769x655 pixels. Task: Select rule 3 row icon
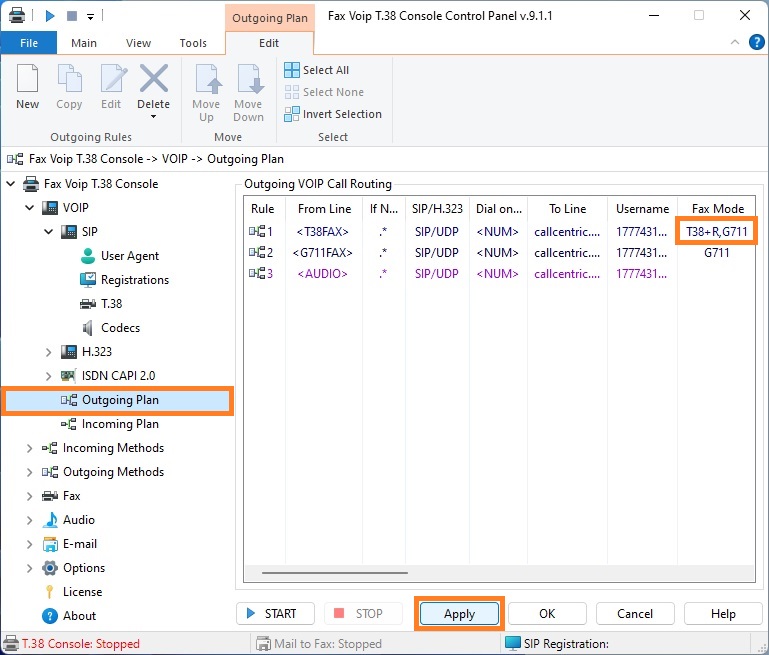(256, 274)
